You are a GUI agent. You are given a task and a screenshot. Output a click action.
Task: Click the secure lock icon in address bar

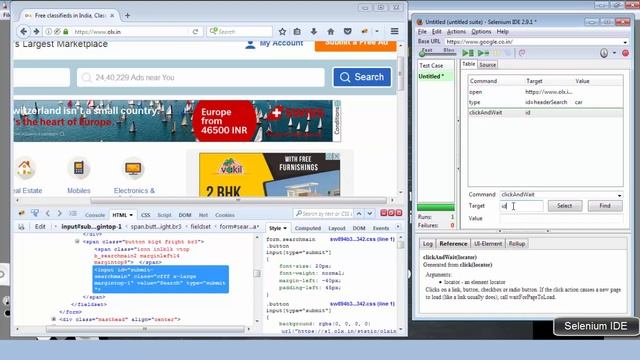click(x=66, y=31)
